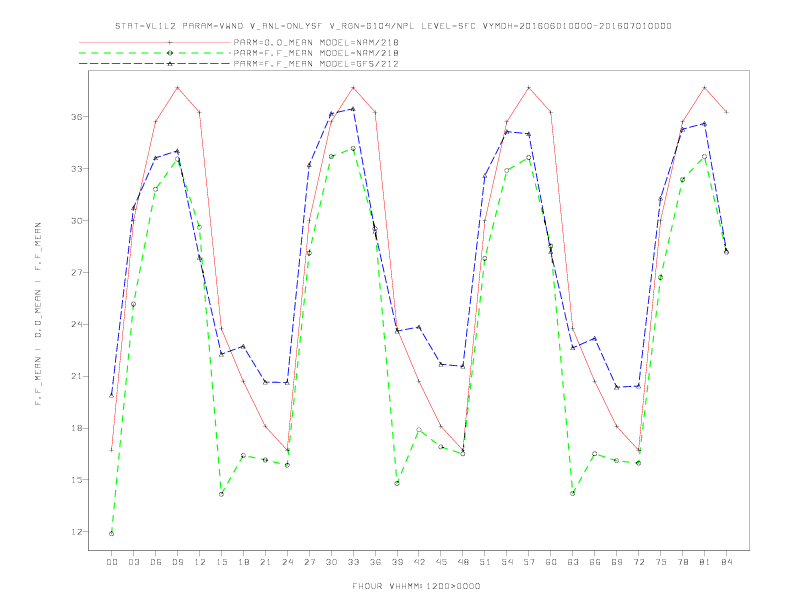Click x-axis forecast hour label 21
Viewport: 792px width, 612px height.
(265, 562)
